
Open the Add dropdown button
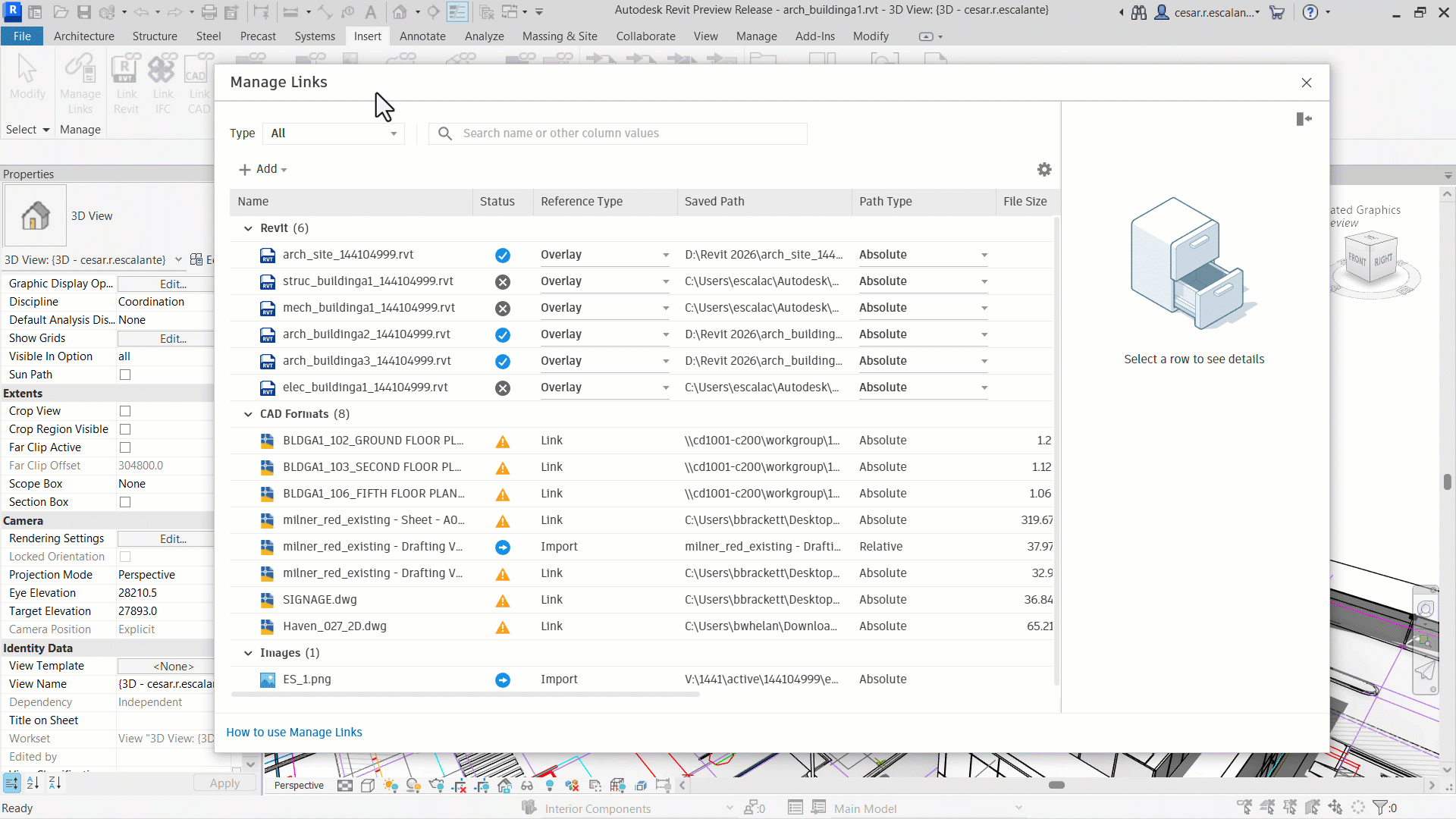pos(263,169)
